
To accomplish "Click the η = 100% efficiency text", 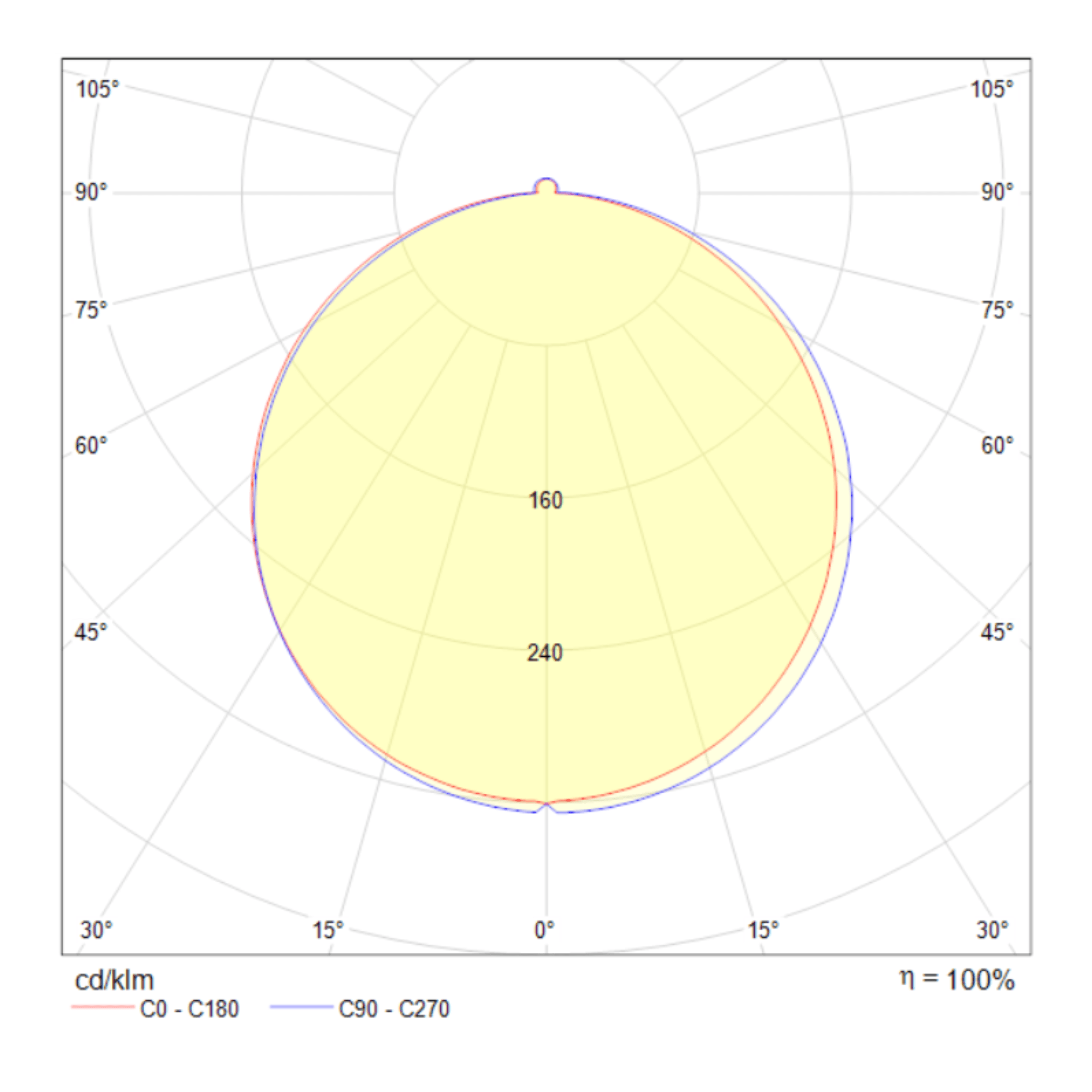I will click(957, 980).
